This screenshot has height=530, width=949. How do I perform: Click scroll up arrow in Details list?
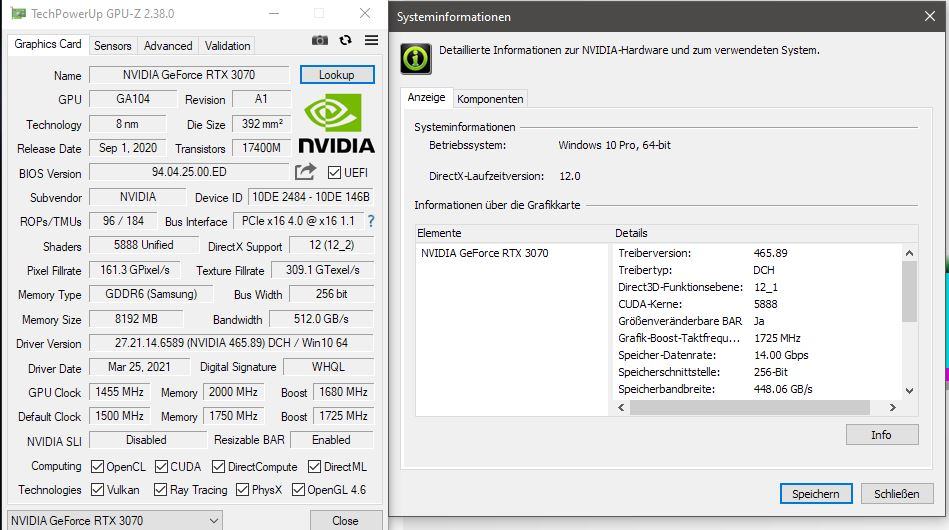pos(909,253)
